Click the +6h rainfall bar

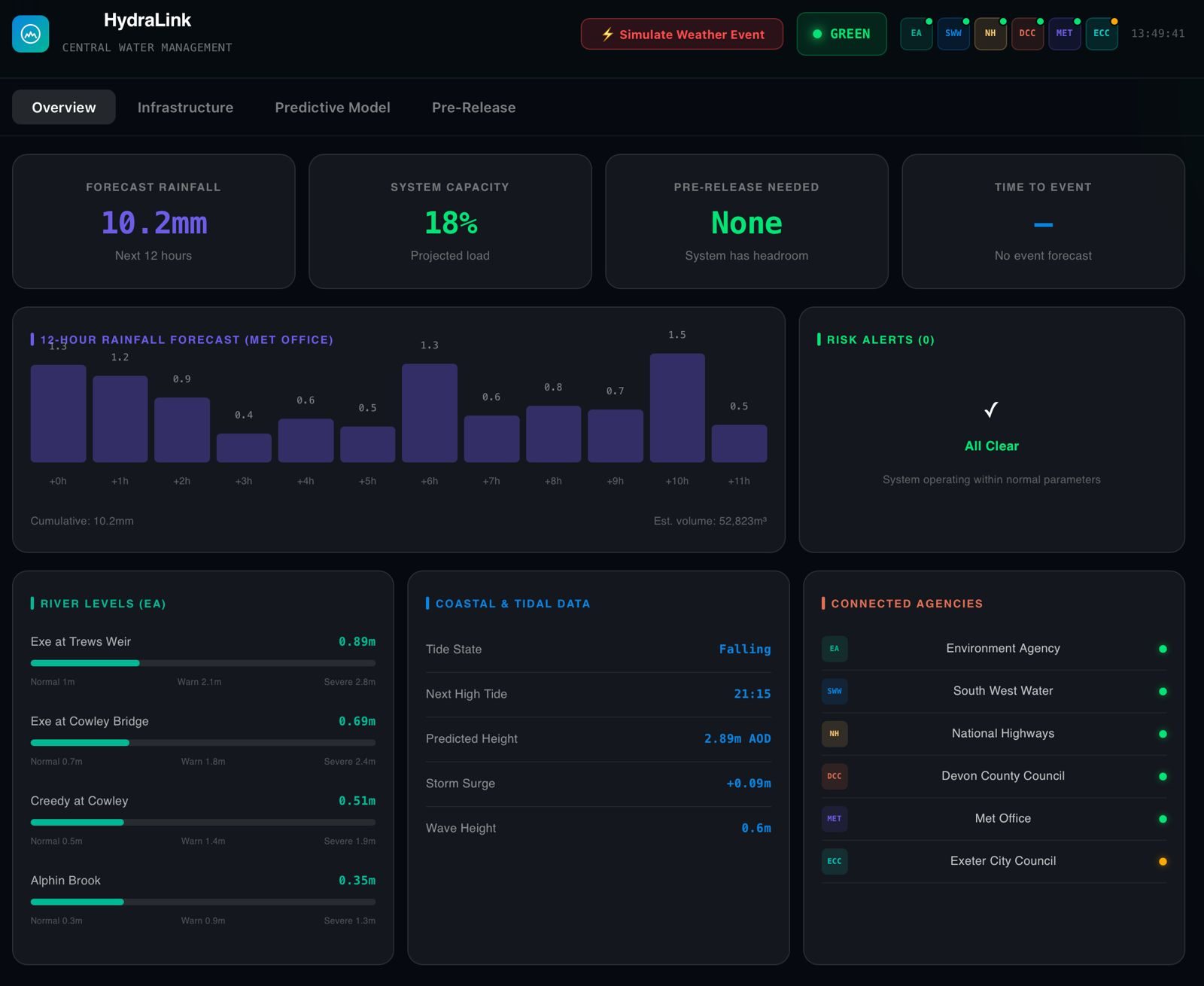(430, 412)
